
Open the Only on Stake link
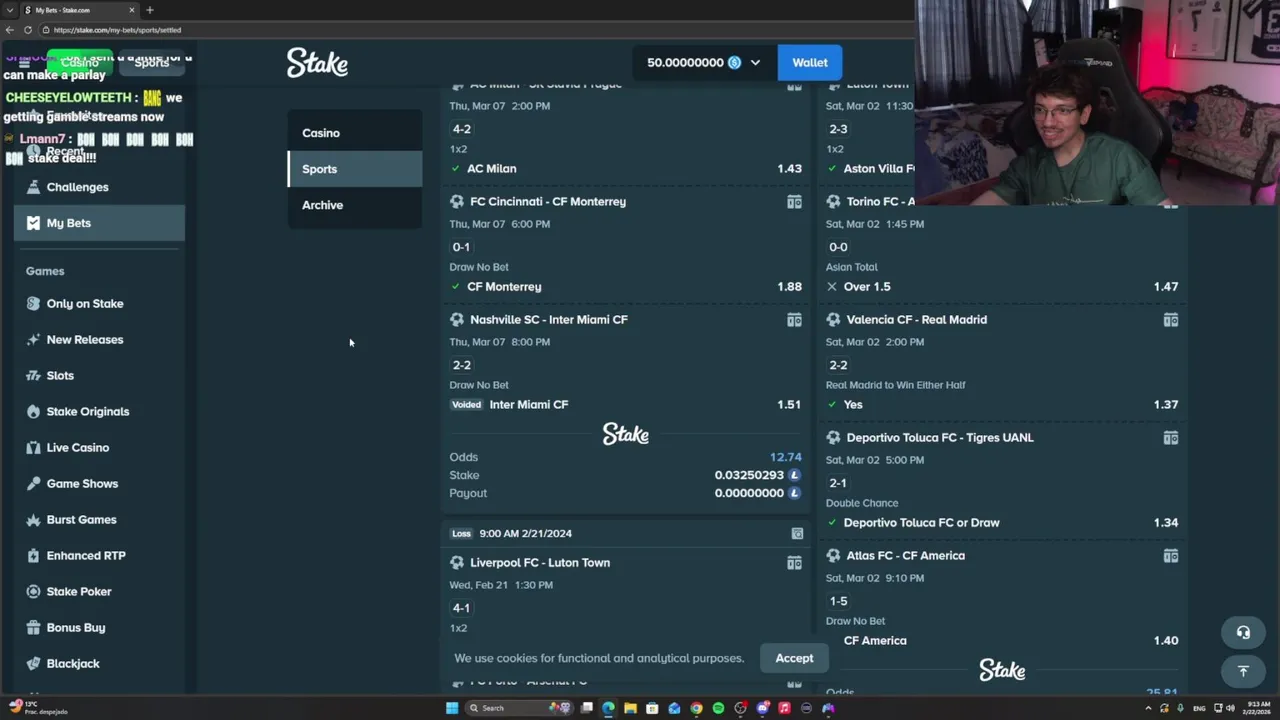85,304
